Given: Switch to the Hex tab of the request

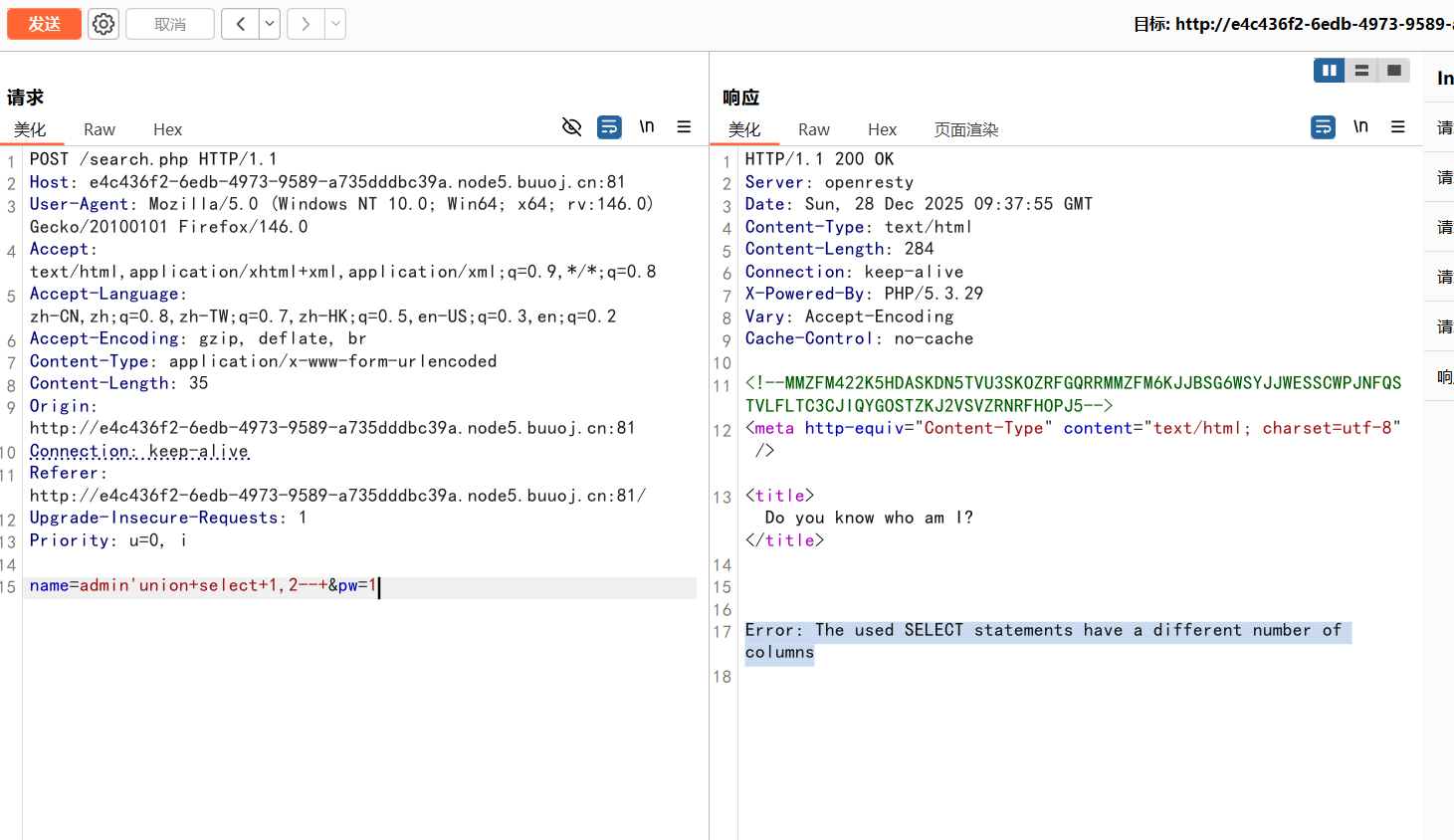Looking at the screenshot, I should pos(167,129).
